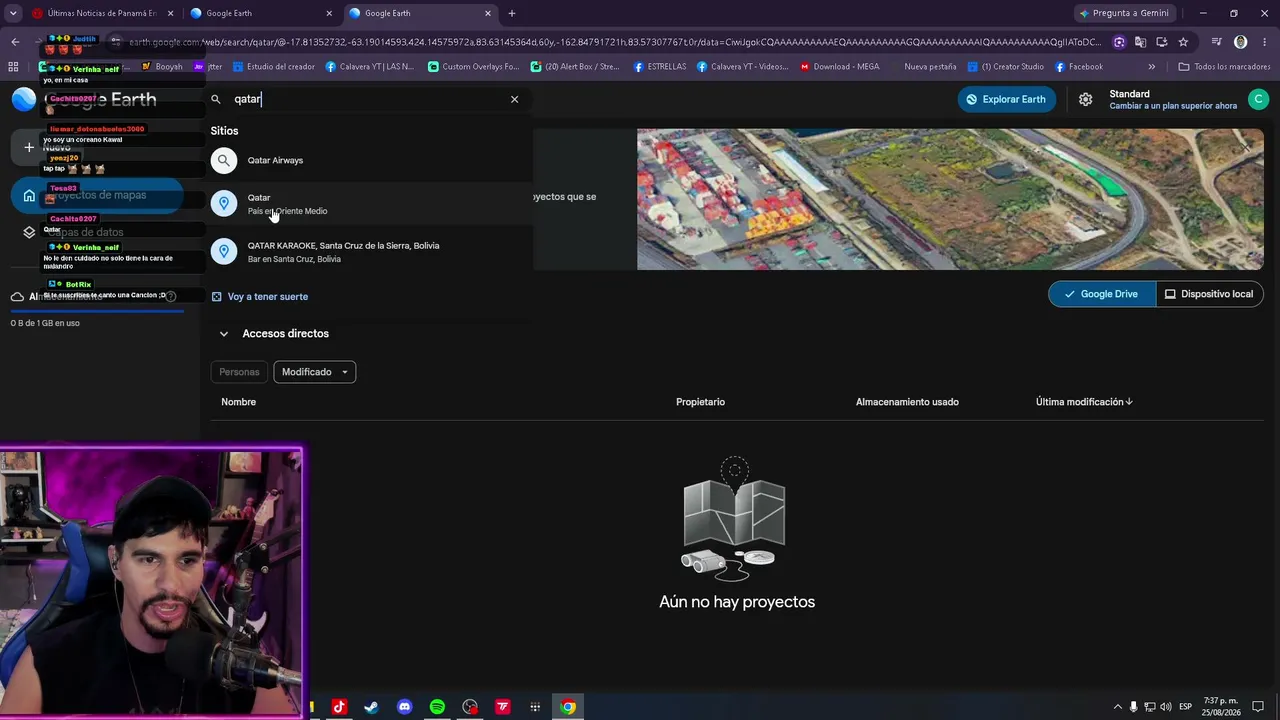
Task: Expand the hidden bookmarks chevron
Action: tap(1152, 67)
